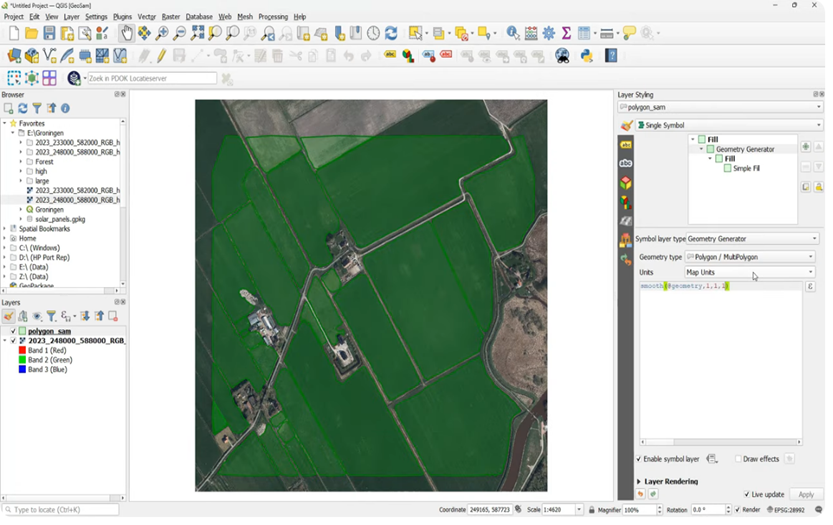The image size is (833, 525).
Task: Toggle visibility of the polygon_sam layer
Action: coord(13,331)
